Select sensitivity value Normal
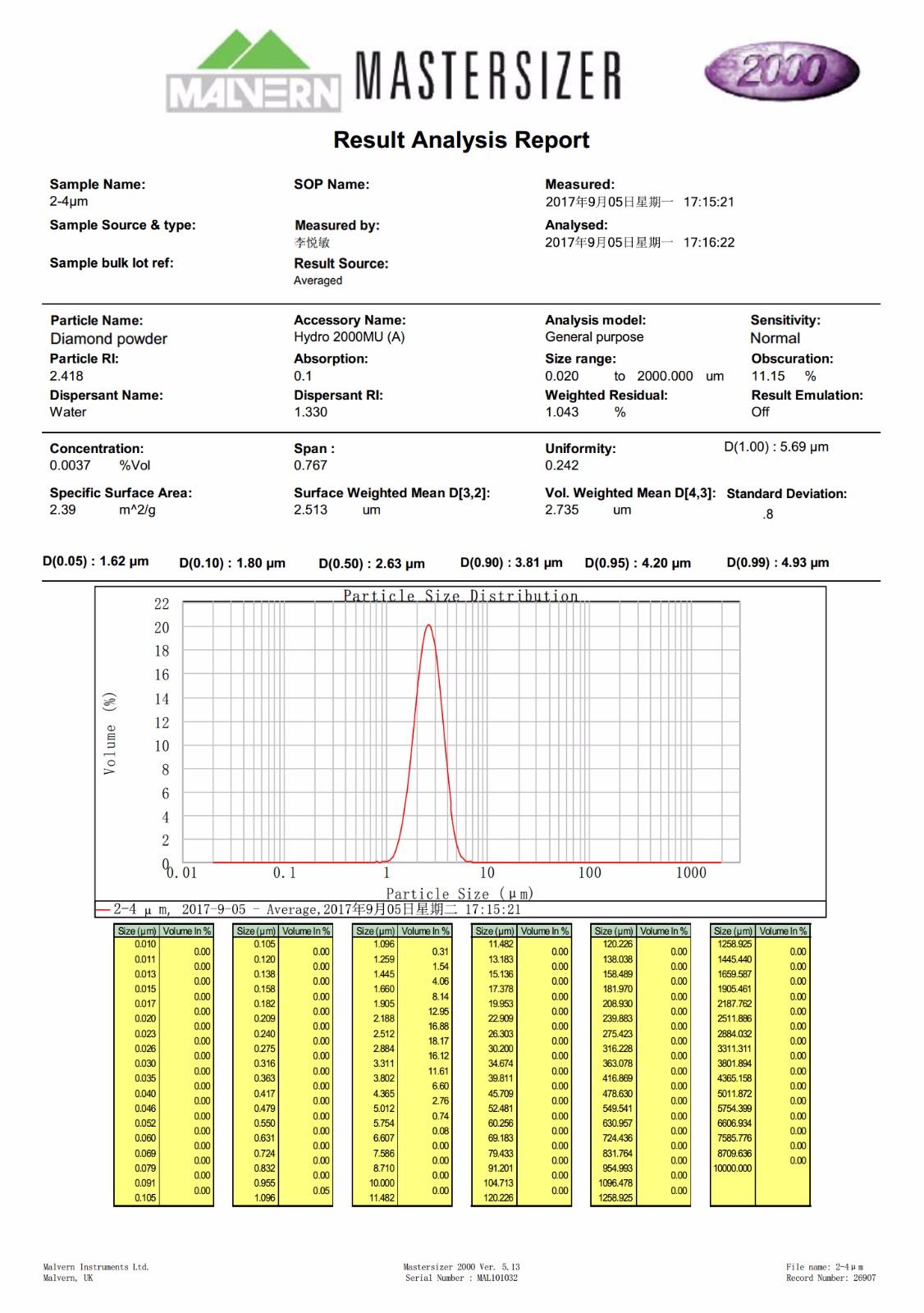The image size is (924, 1313). pos(775,338)
